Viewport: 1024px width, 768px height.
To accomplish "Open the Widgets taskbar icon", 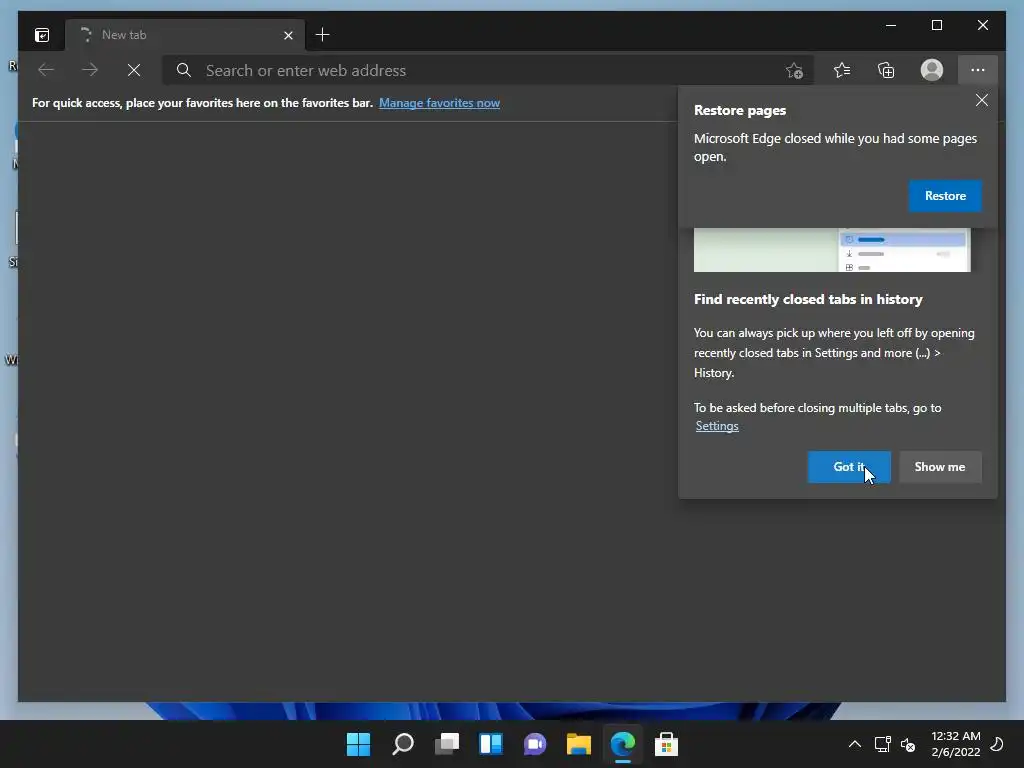I will click(490, 744).
